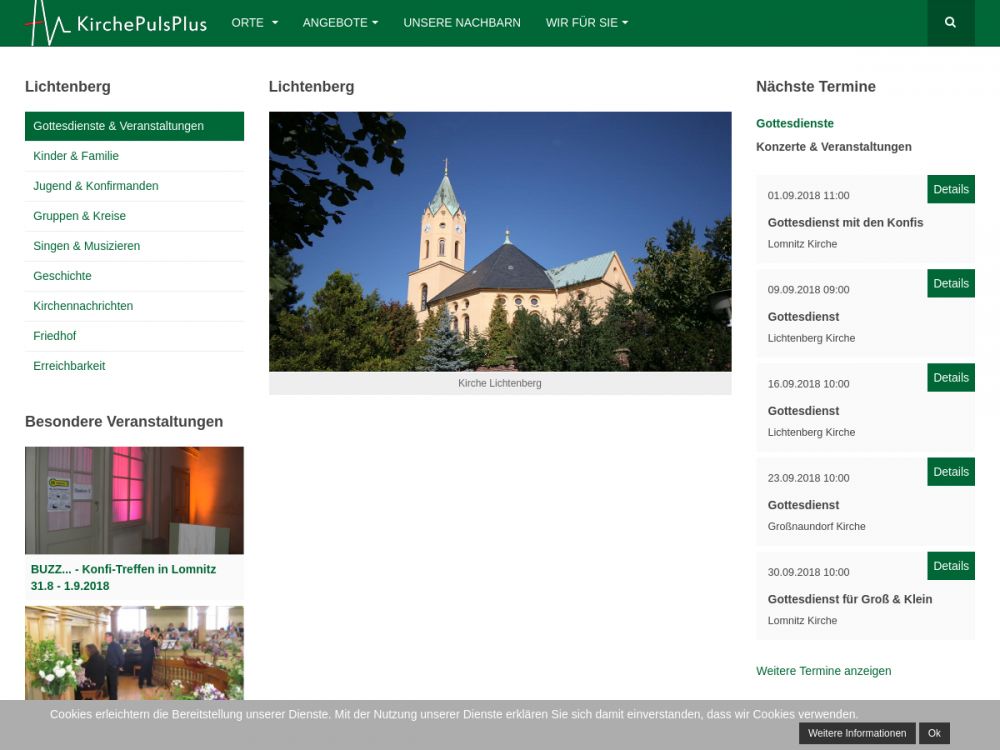This screenshot has width=1000, height=750.
Task: Accept cookies with the Ok button
Action: (934, 733)
